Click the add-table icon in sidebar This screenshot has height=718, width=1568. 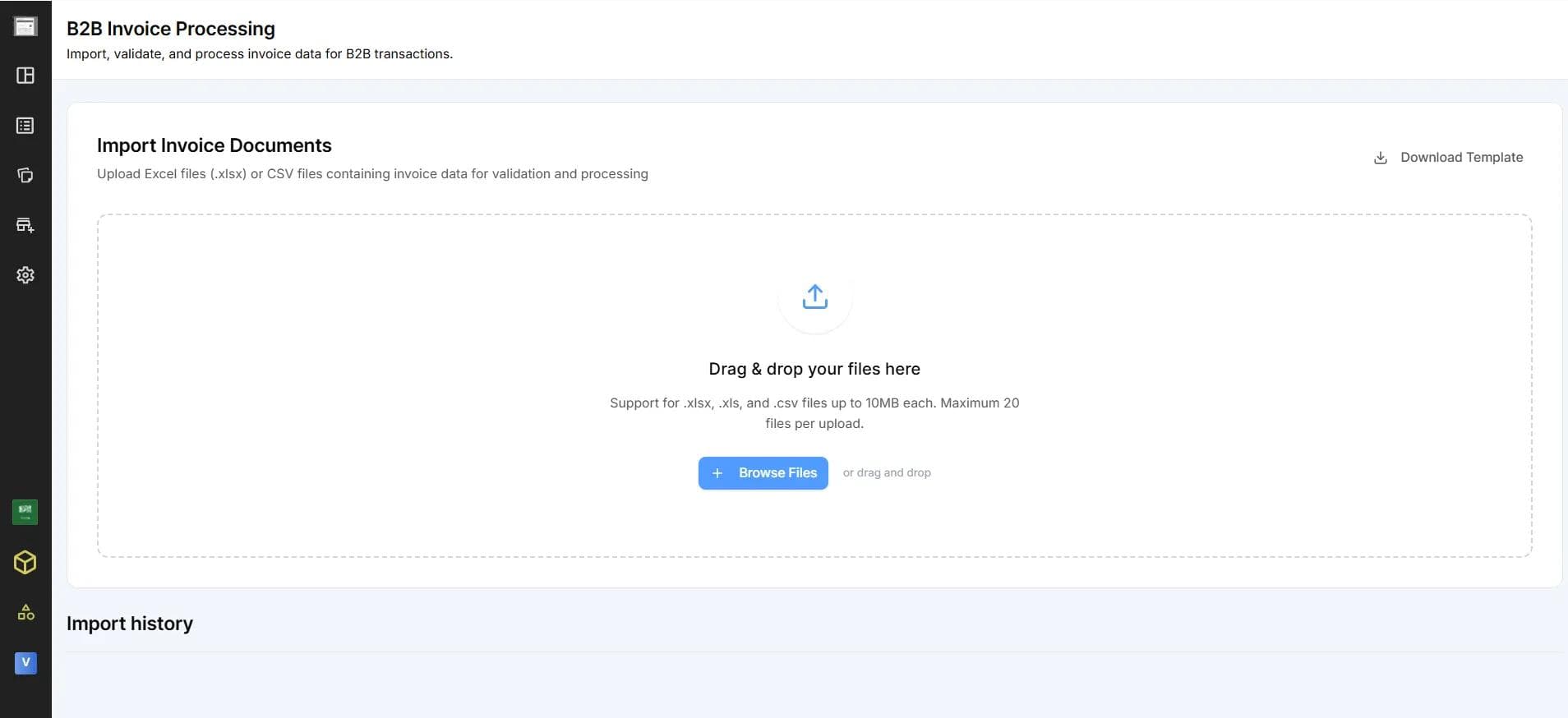[25, 225]
